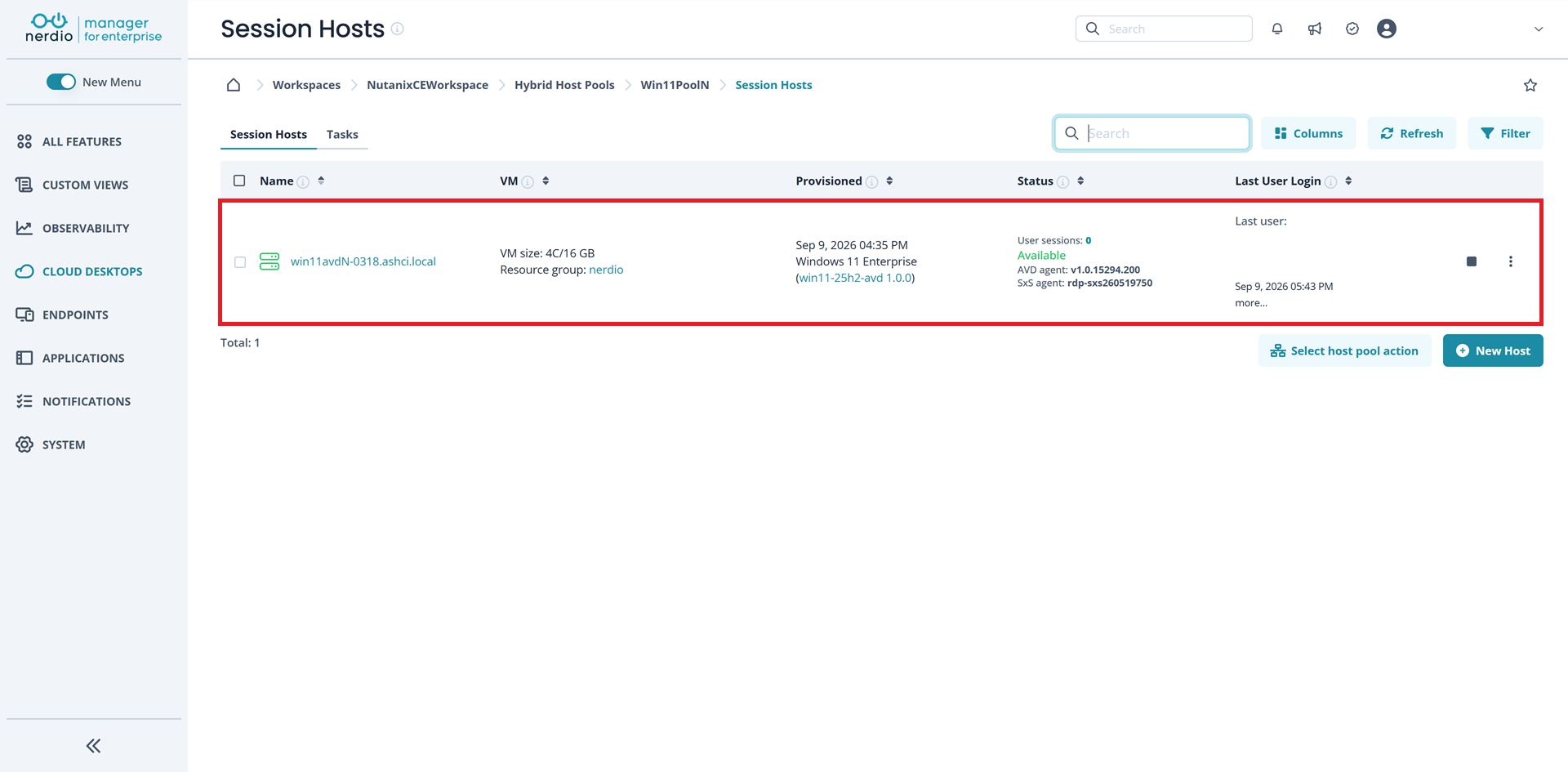Switch to the Tasks tab
The height and width of the screenshot is (772, 1568).
click(x=342, y=134)
